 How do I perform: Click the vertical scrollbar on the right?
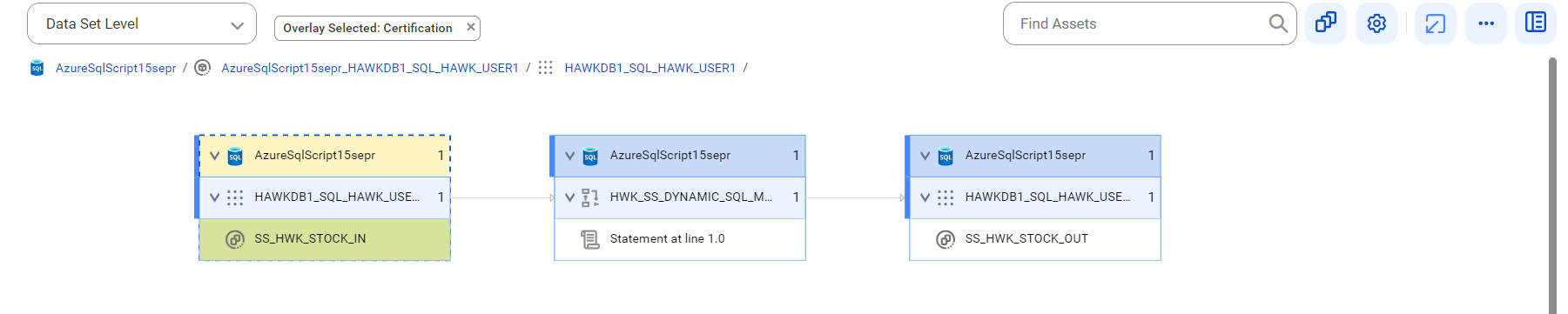(x=1552, y=185)
